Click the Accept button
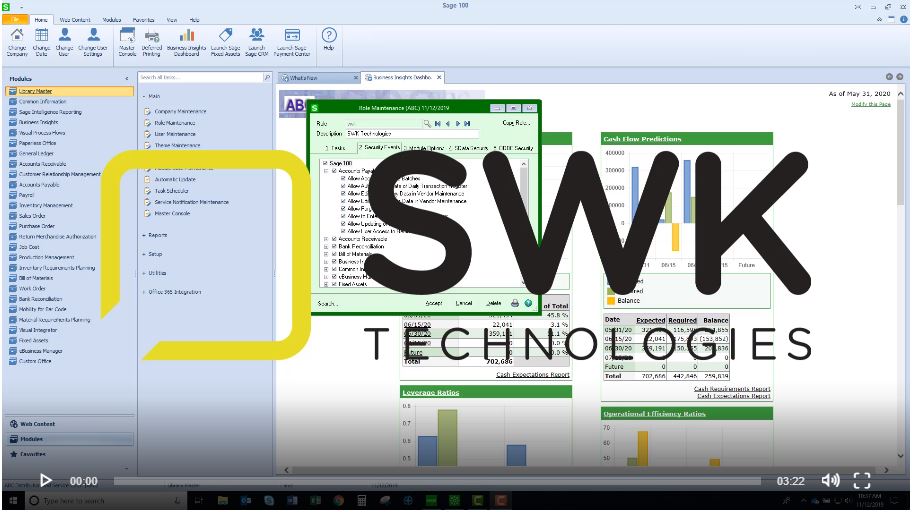The width and height of the screenshot is (912, 512). click(x=434, y=303)
